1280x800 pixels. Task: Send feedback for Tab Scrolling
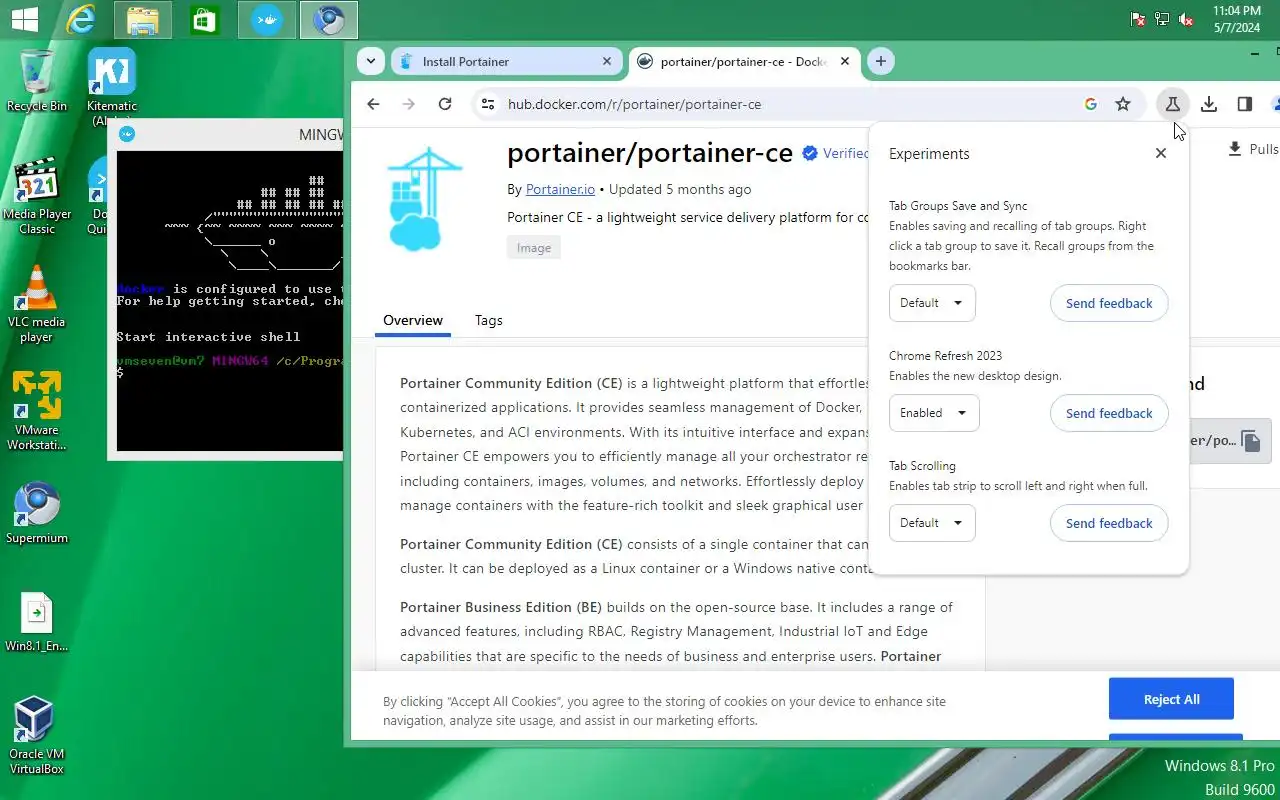point(1109,523)
